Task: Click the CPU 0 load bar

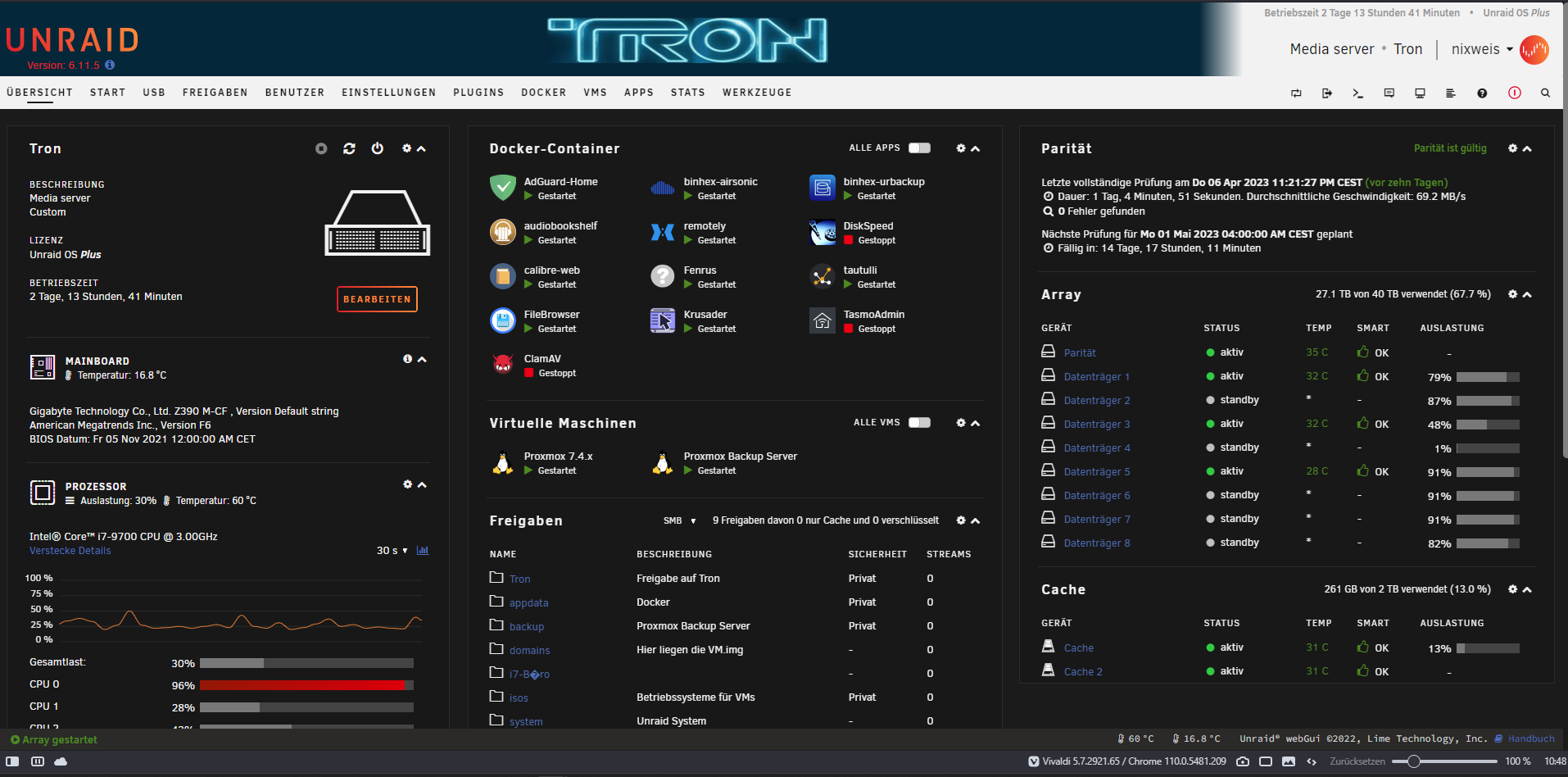Action: tap(306, 685)
